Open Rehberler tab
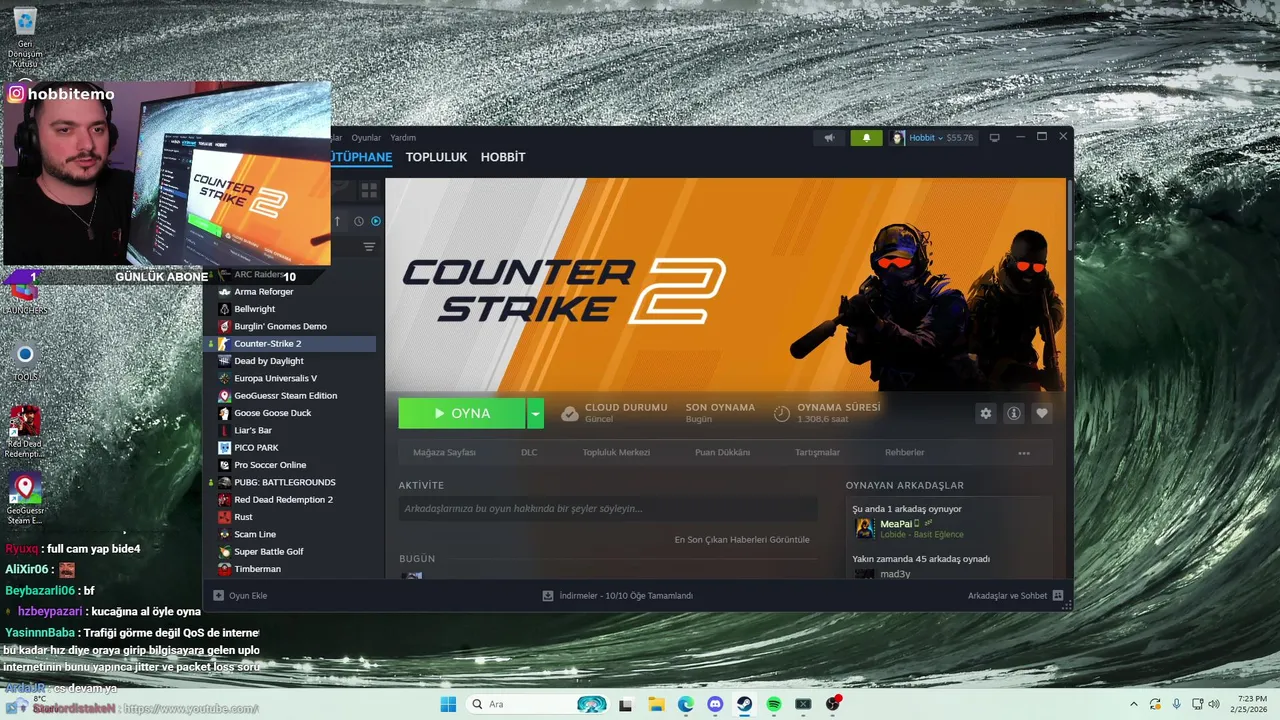Image resolution: width=1280 pixels, height=720 pixels. coord(904,453)
